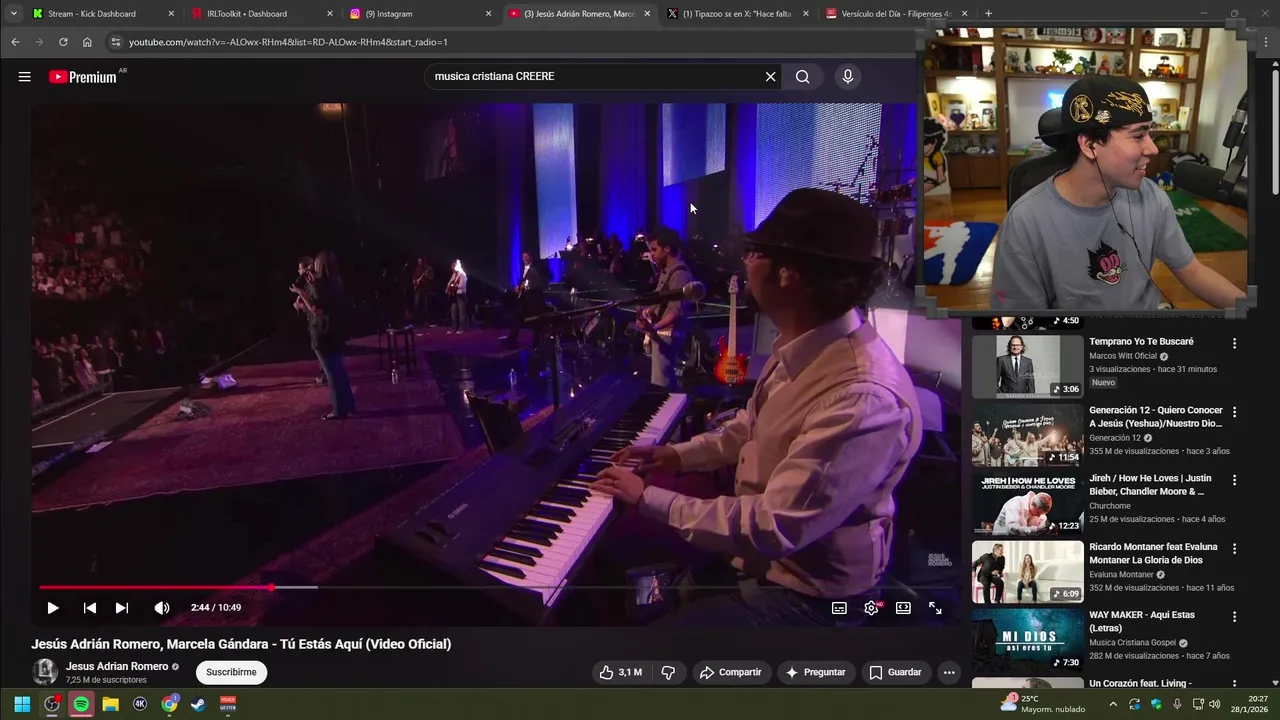This screenshot has height=720, width=1280.
Task: Click the Preguntar button
Action: 816,672
